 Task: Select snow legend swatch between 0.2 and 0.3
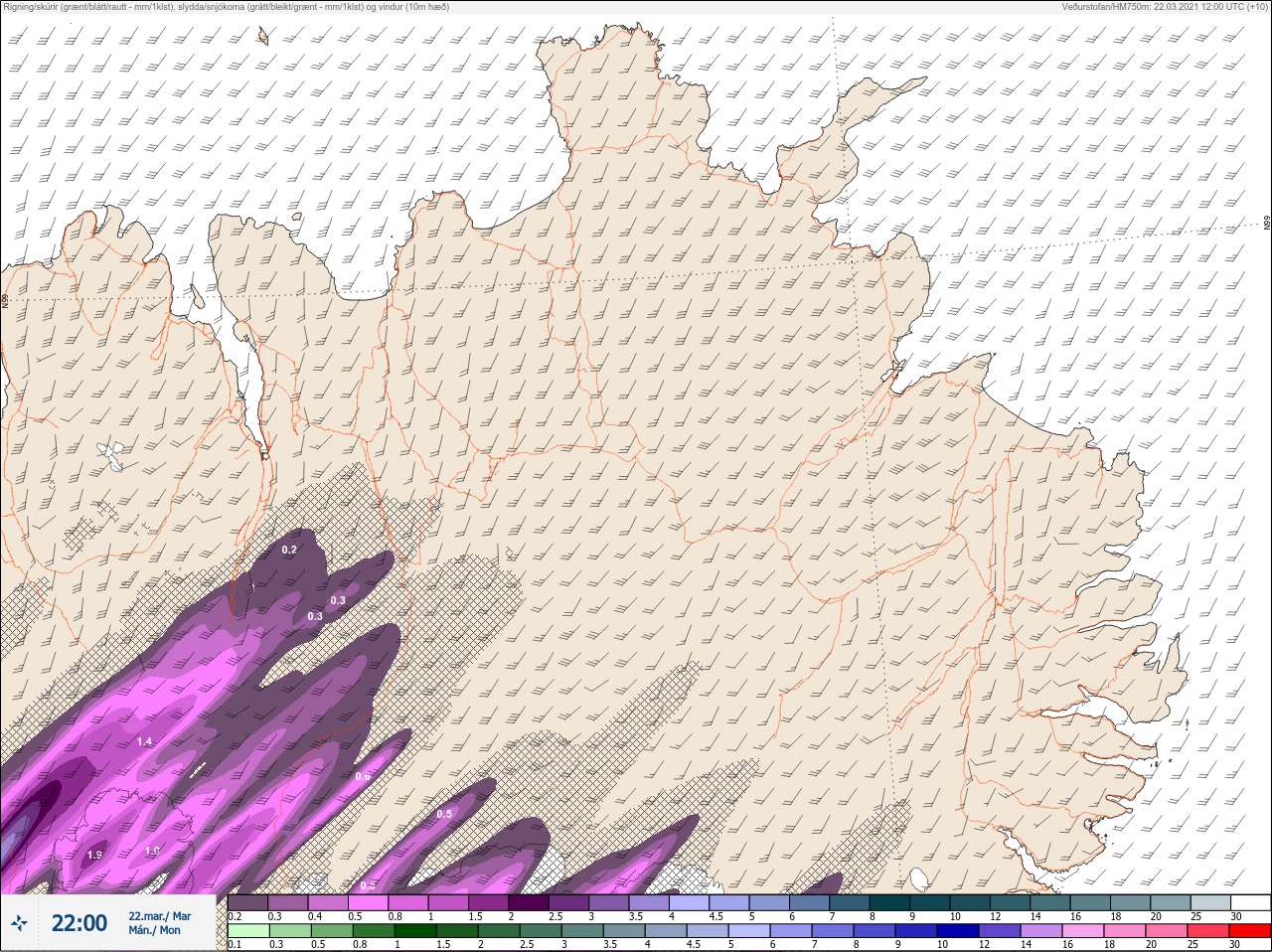[248, 902]
